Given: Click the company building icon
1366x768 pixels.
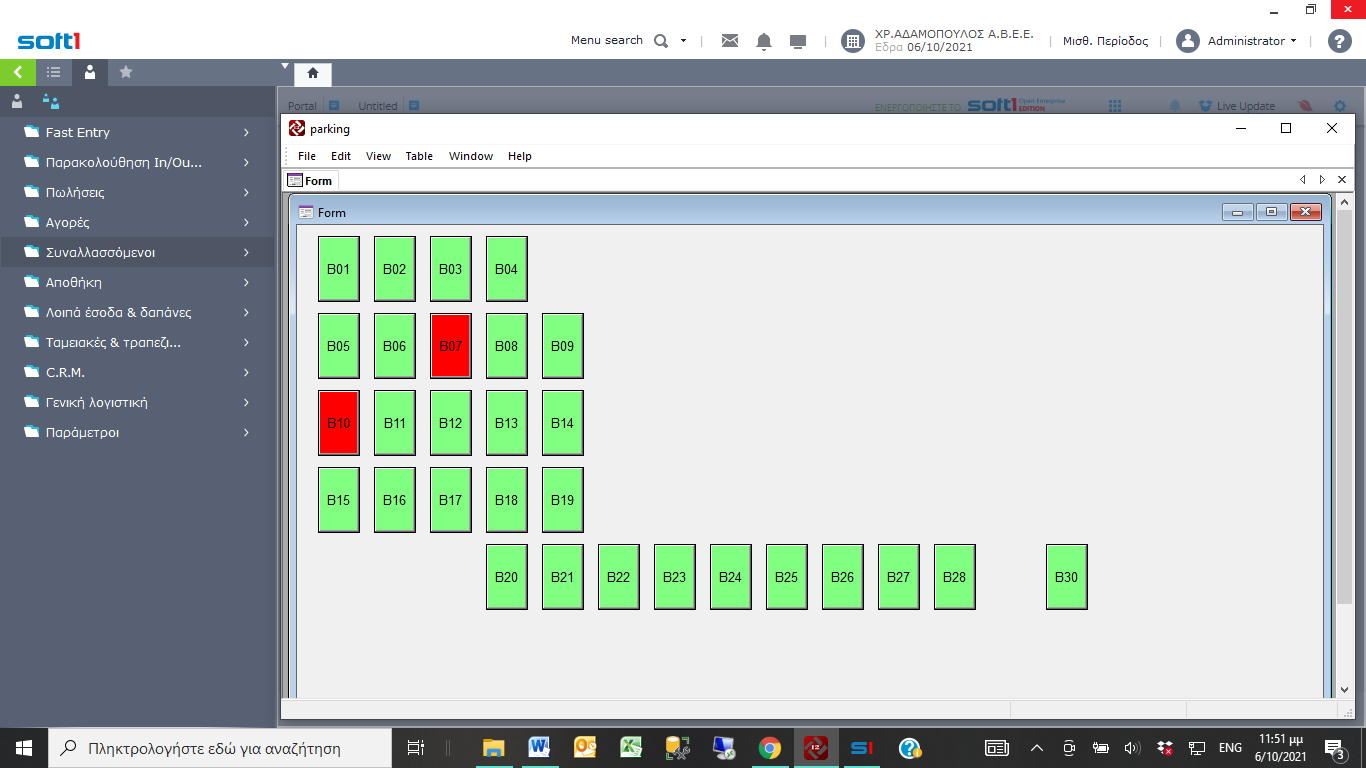Looking at the screenshot, I should (x=852, y=41).
